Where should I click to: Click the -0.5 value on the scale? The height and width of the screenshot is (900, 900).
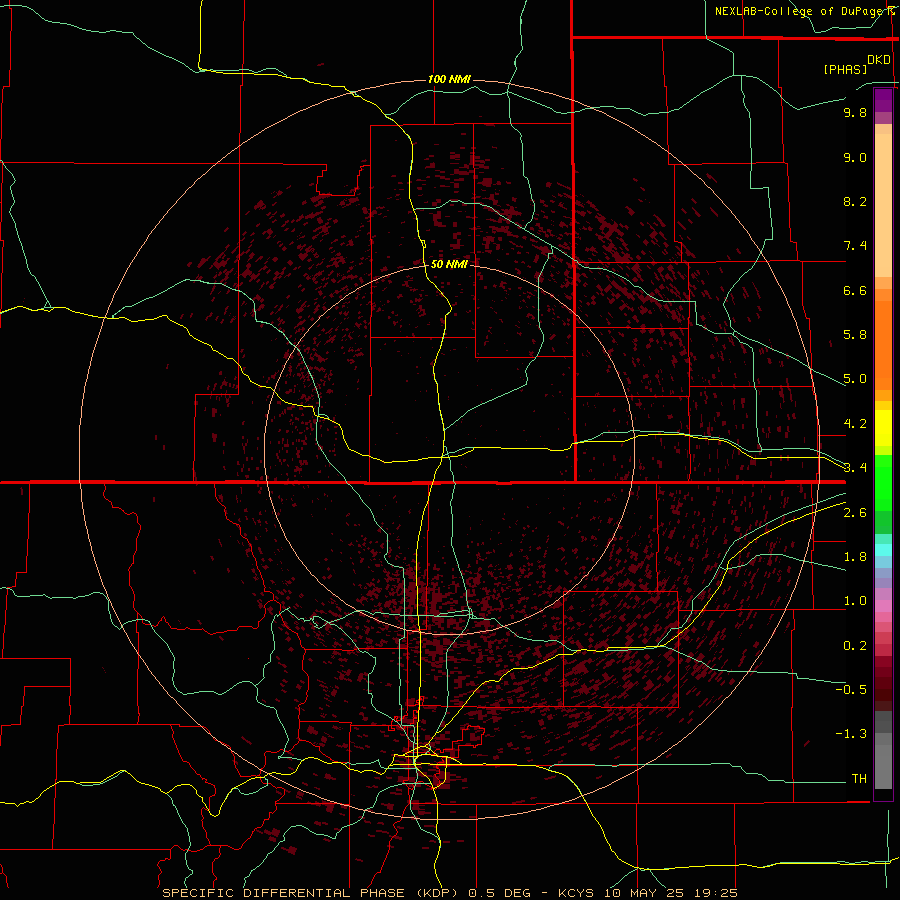point(851,690)
